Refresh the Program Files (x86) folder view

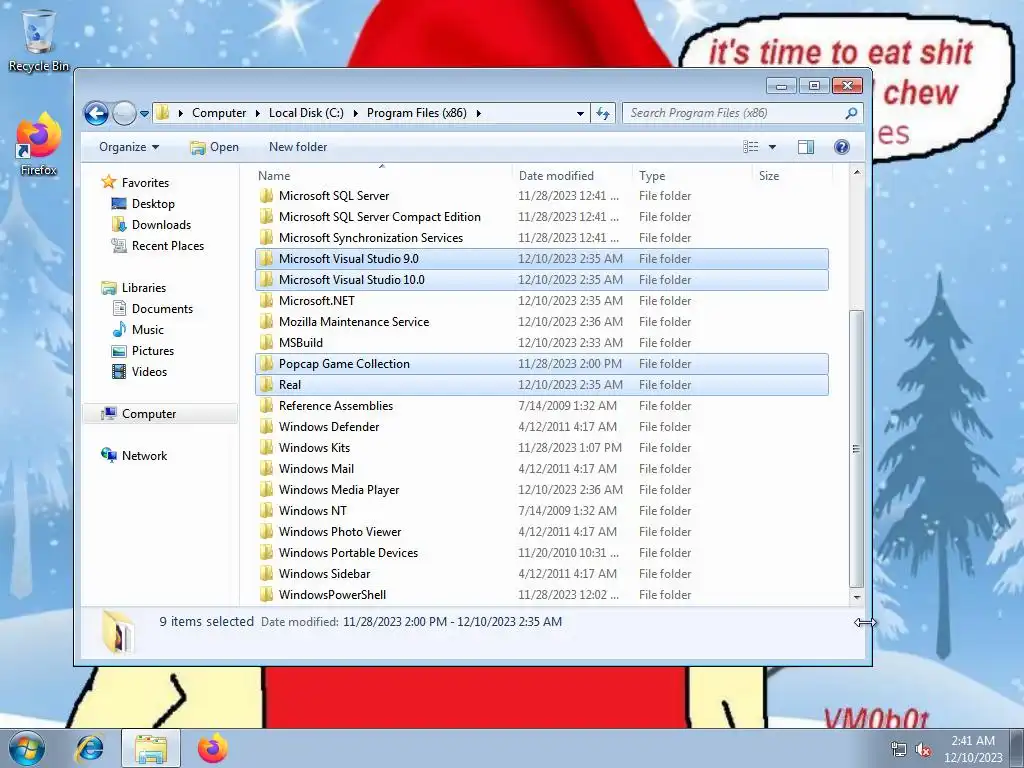(x=603, y=114)
